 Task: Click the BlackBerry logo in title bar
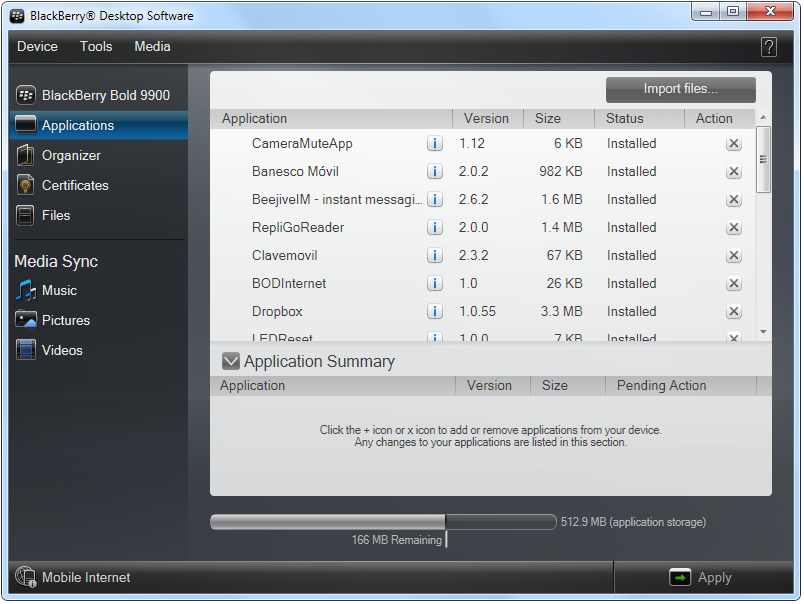pos(17,16)
